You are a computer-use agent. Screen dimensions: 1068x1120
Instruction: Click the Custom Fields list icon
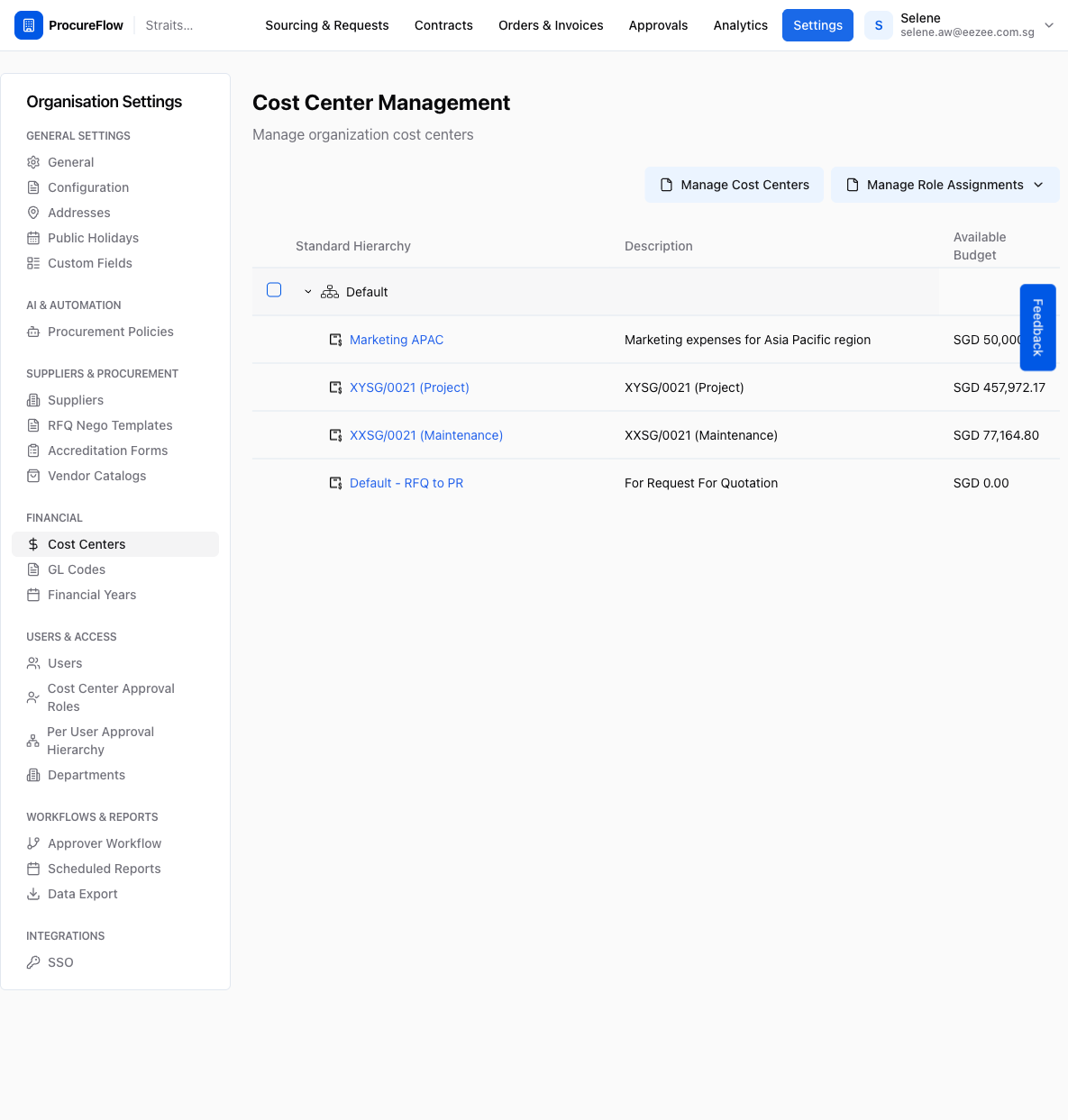coord(33,263)
